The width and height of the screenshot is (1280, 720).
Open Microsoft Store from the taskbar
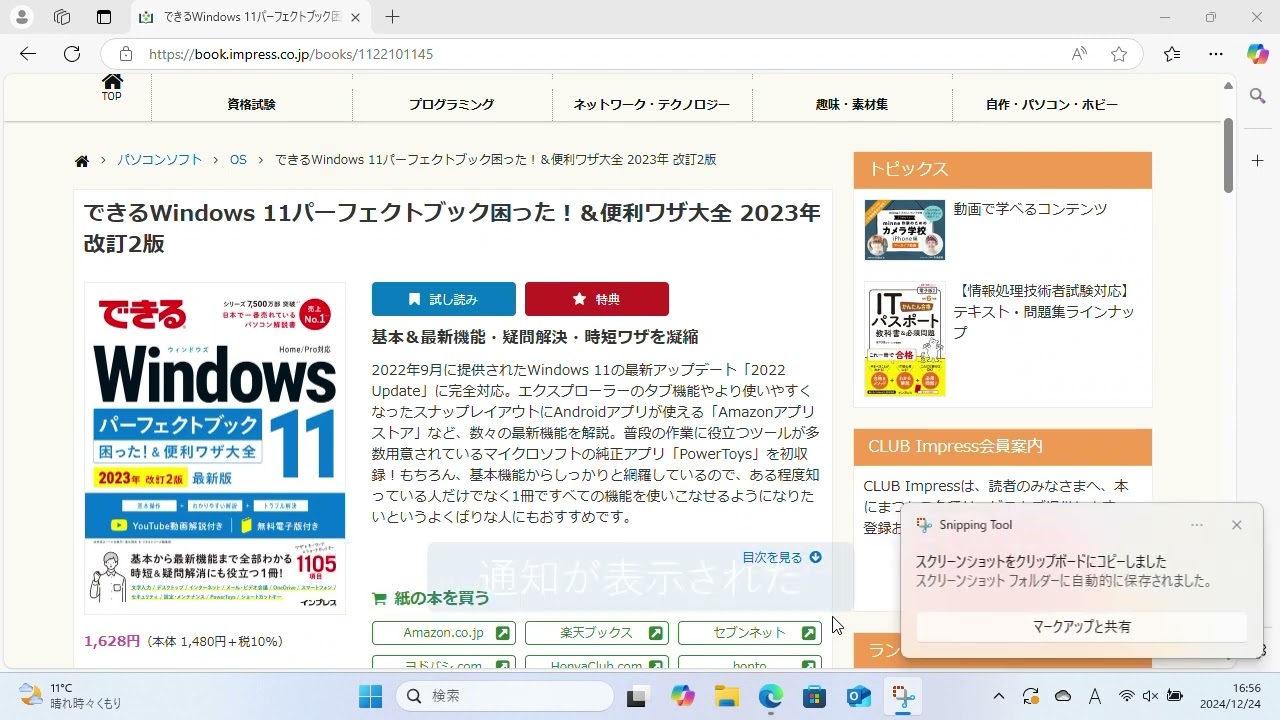pos(814,696)
